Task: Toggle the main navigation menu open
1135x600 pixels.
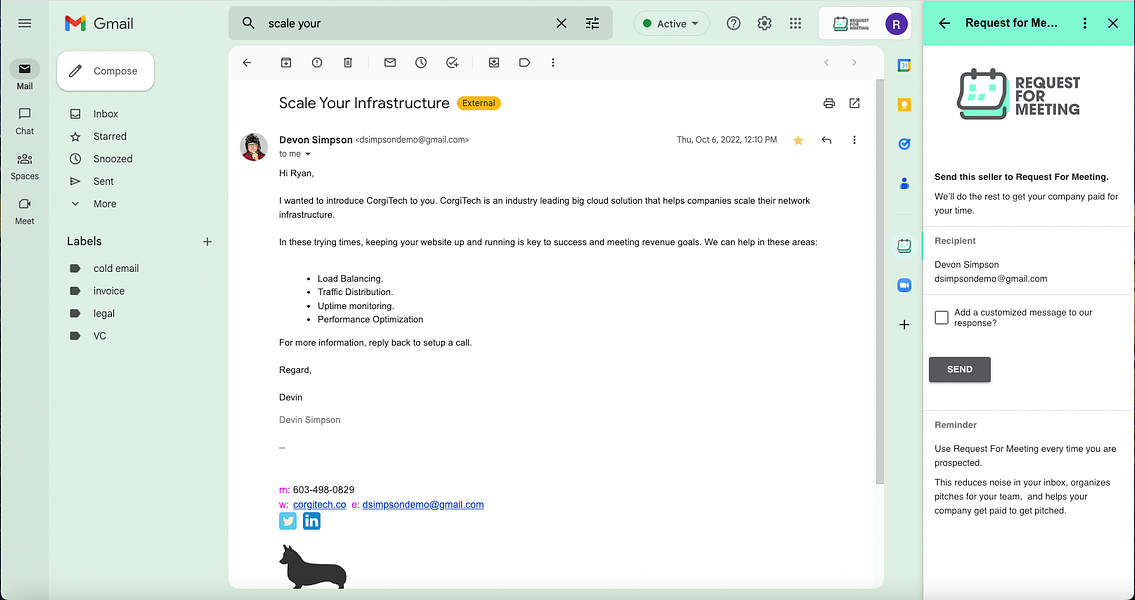Action: (x=24, y=23)
